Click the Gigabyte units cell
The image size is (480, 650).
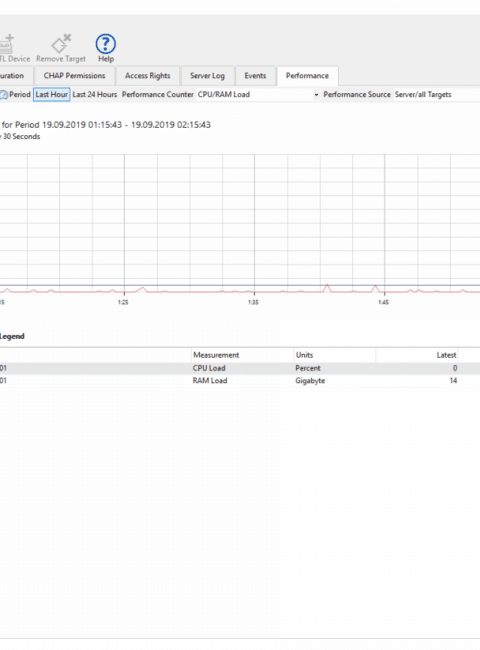tap(310, 381)
